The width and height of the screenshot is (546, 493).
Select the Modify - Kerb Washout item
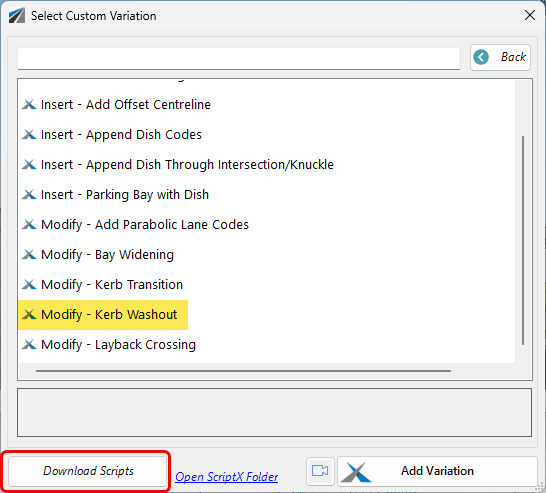(103, 315)
